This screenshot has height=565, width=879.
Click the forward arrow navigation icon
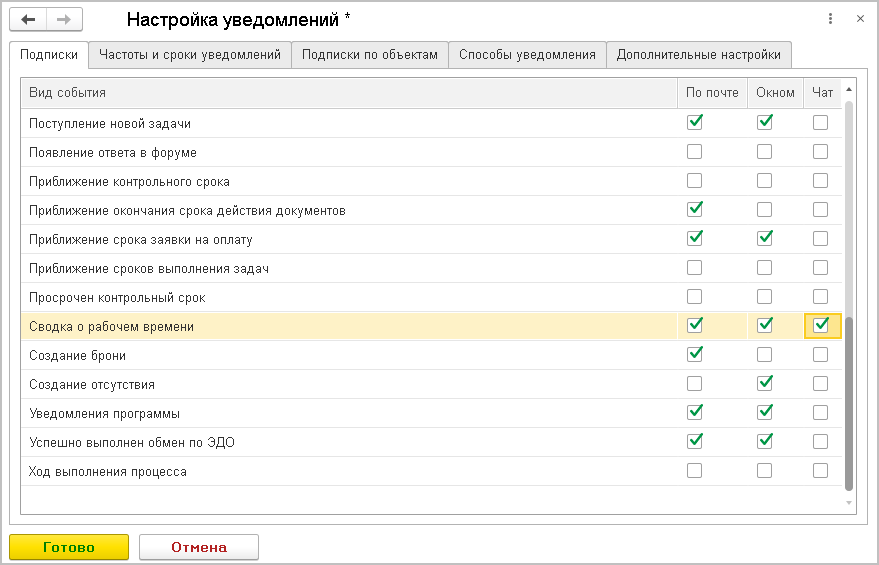tap(64, 19)
